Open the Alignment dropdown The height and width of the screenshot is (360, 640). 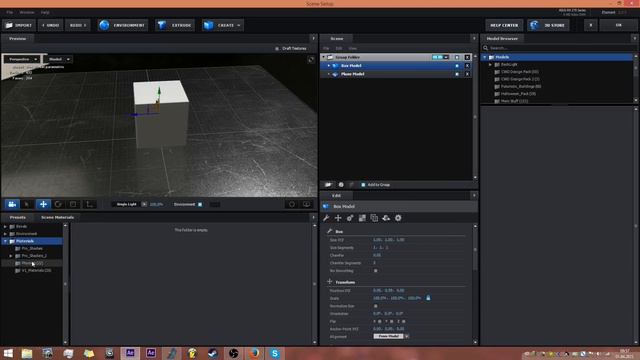[x=391, y=336]
